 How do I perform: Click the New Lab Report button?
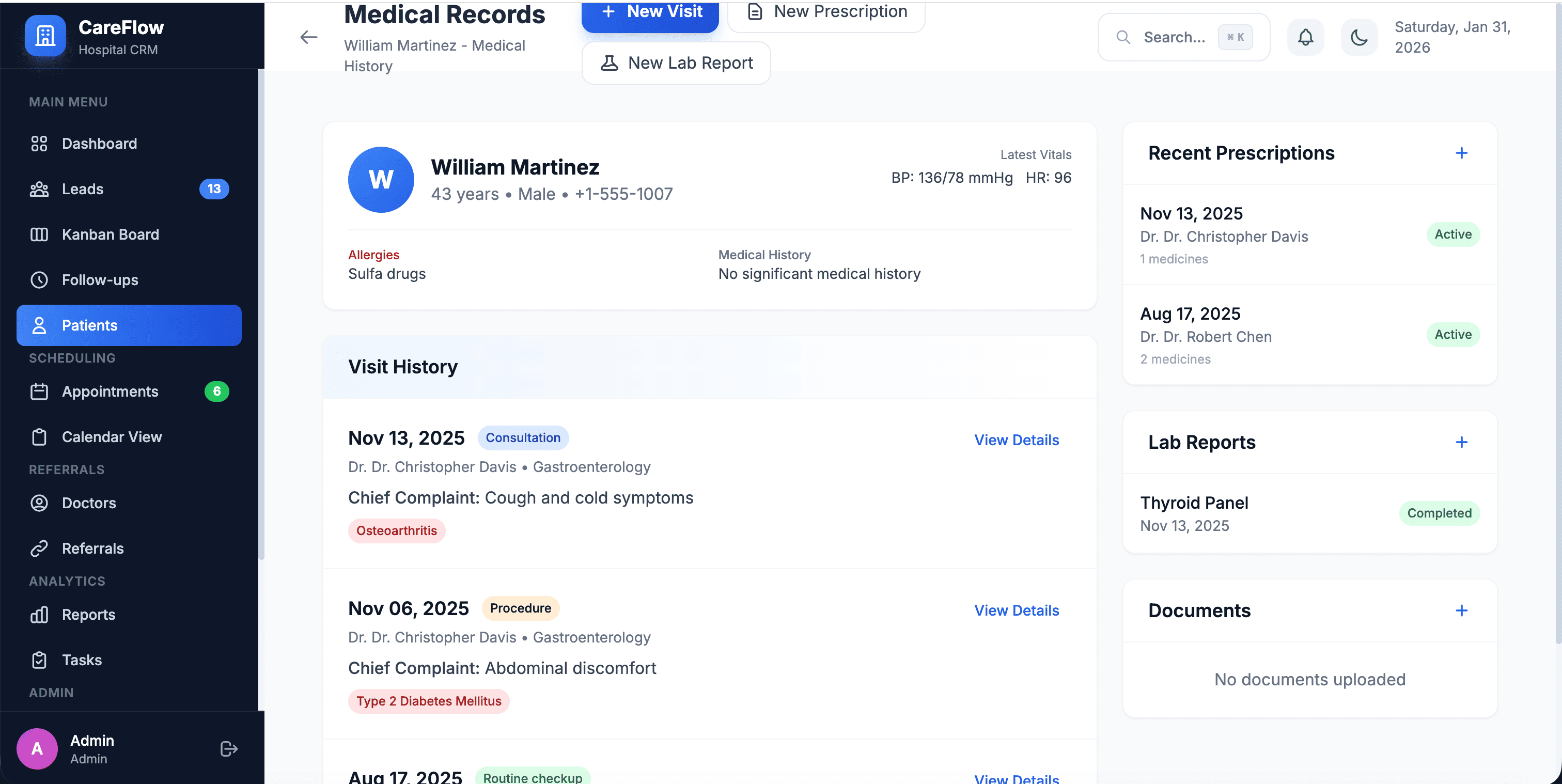pos(676,63)
